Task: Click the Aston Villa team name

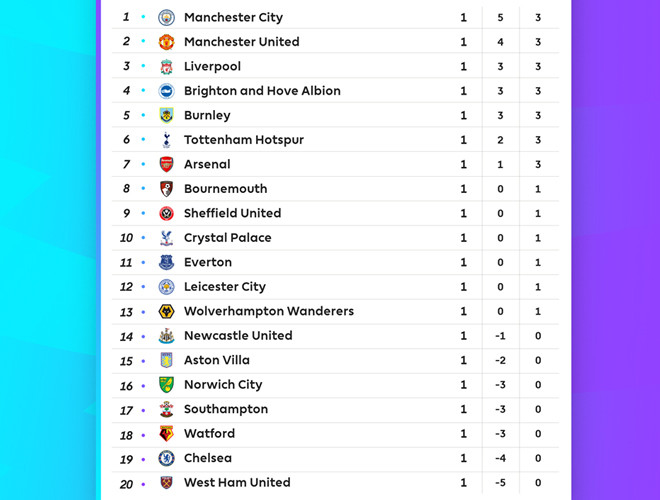Action: click(216, 360)
